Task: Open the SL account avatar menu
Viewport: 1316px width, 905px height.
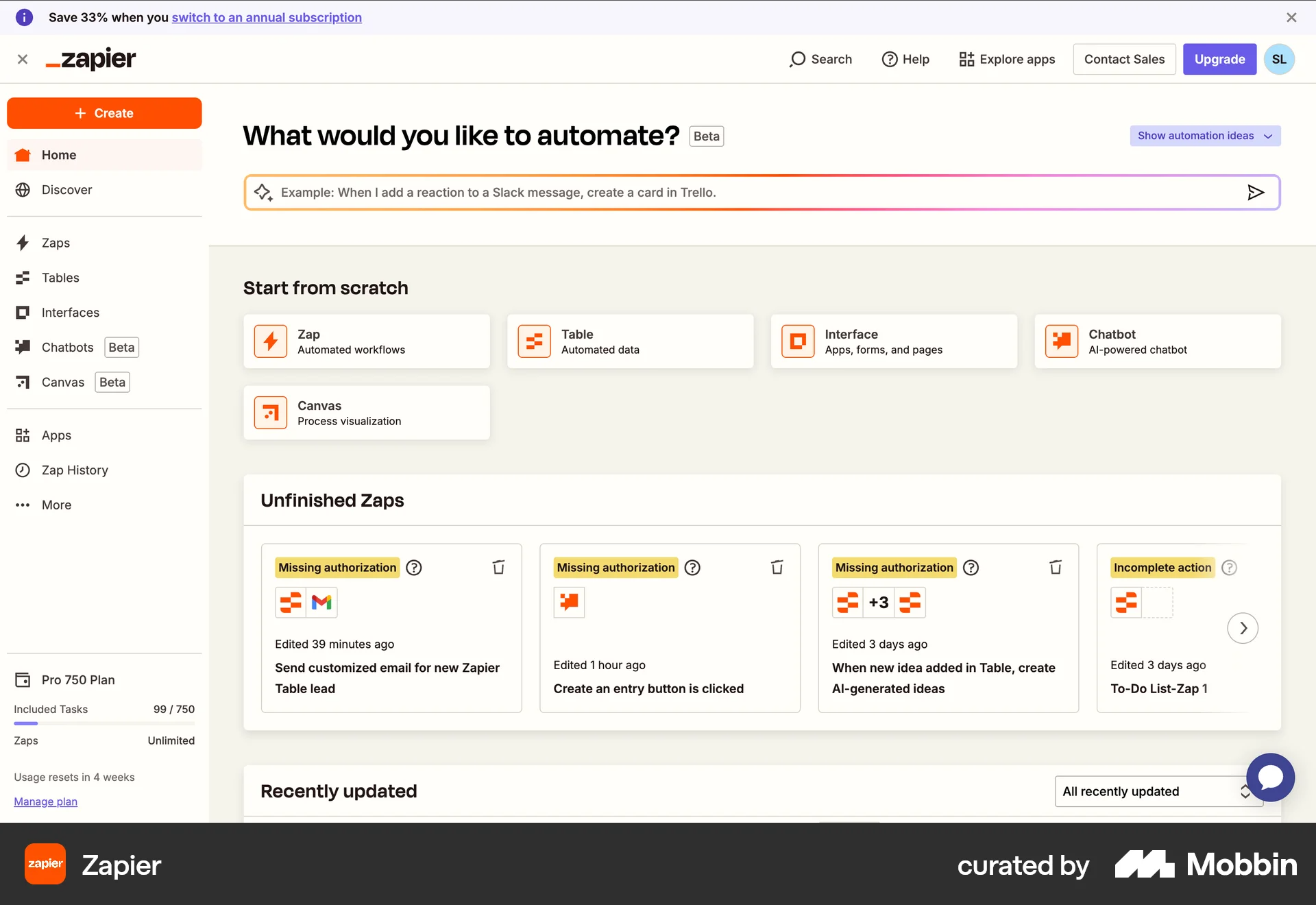Action: tap(1279, 59)
